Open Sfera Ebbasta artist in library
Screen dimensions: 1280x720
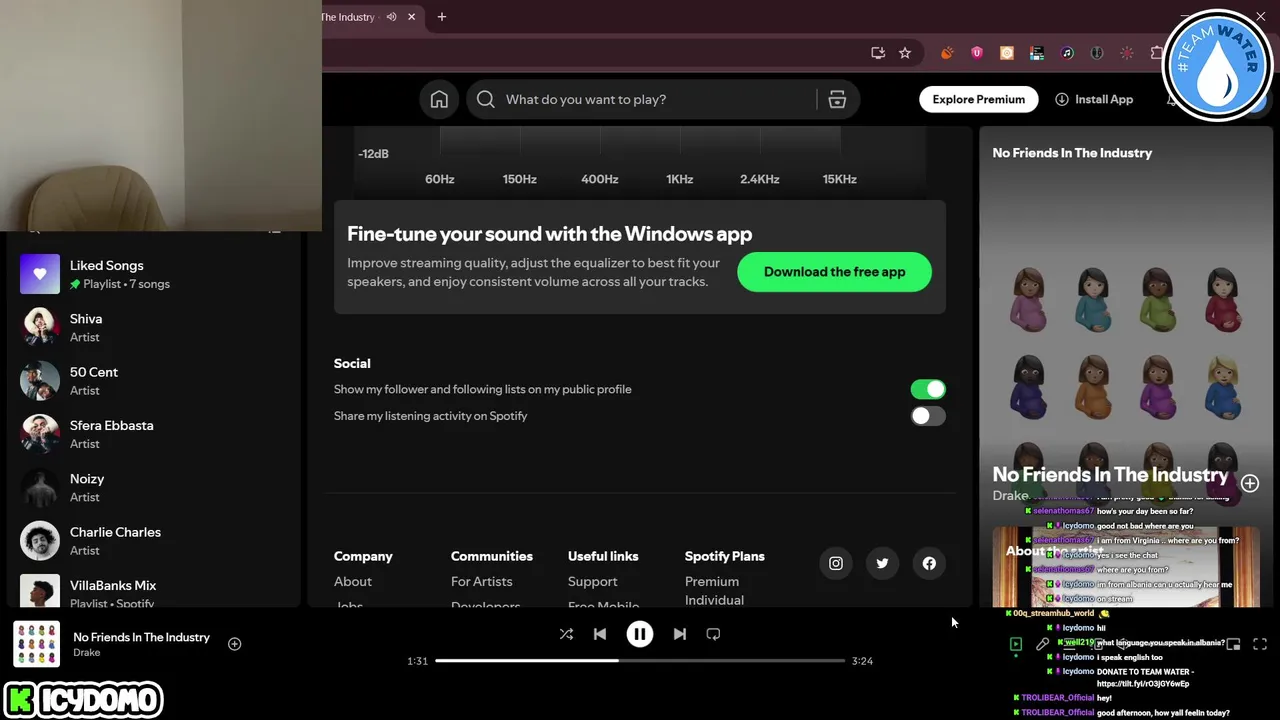(152, 434)
